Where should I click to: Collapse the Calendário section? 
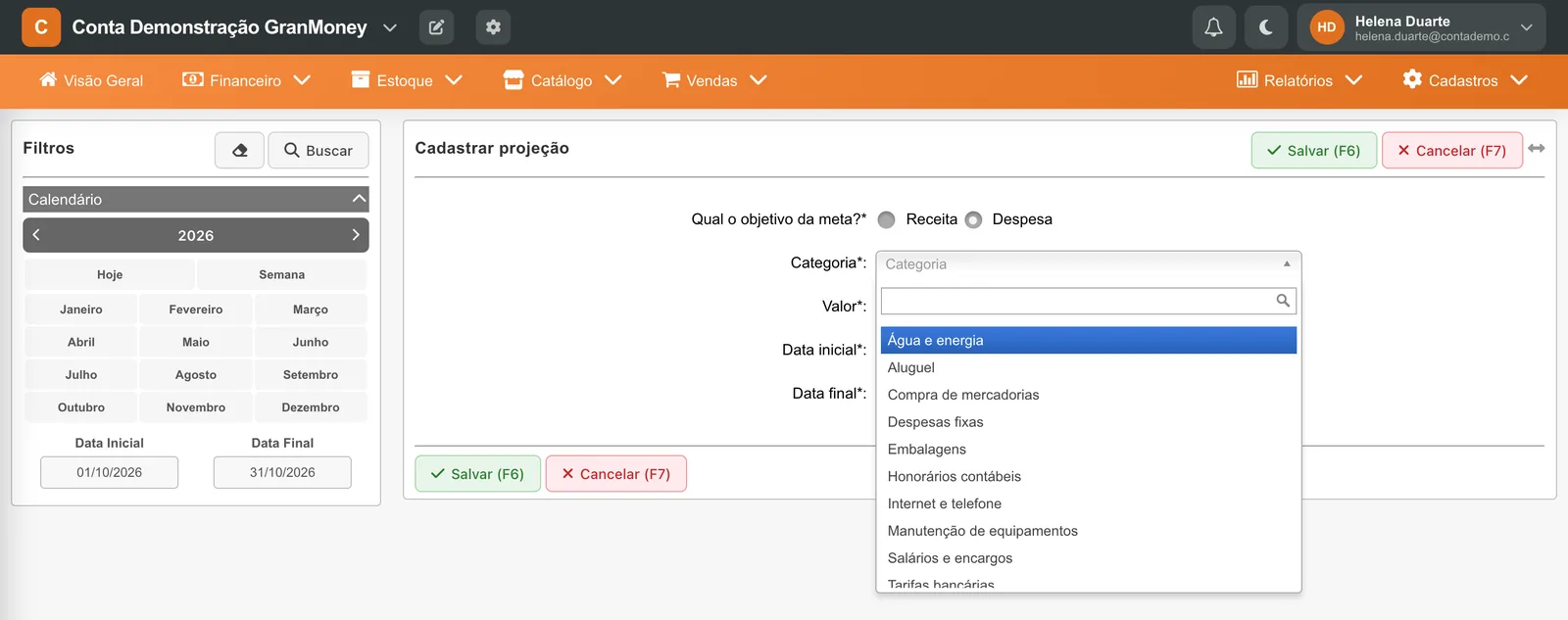pyautogui.click(x=359, y=199)
